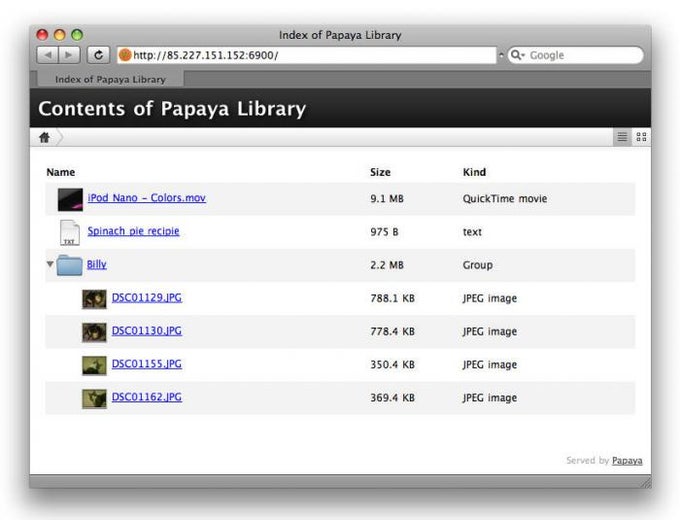Open DSC01155.JPG link

[x=147, y=364]
